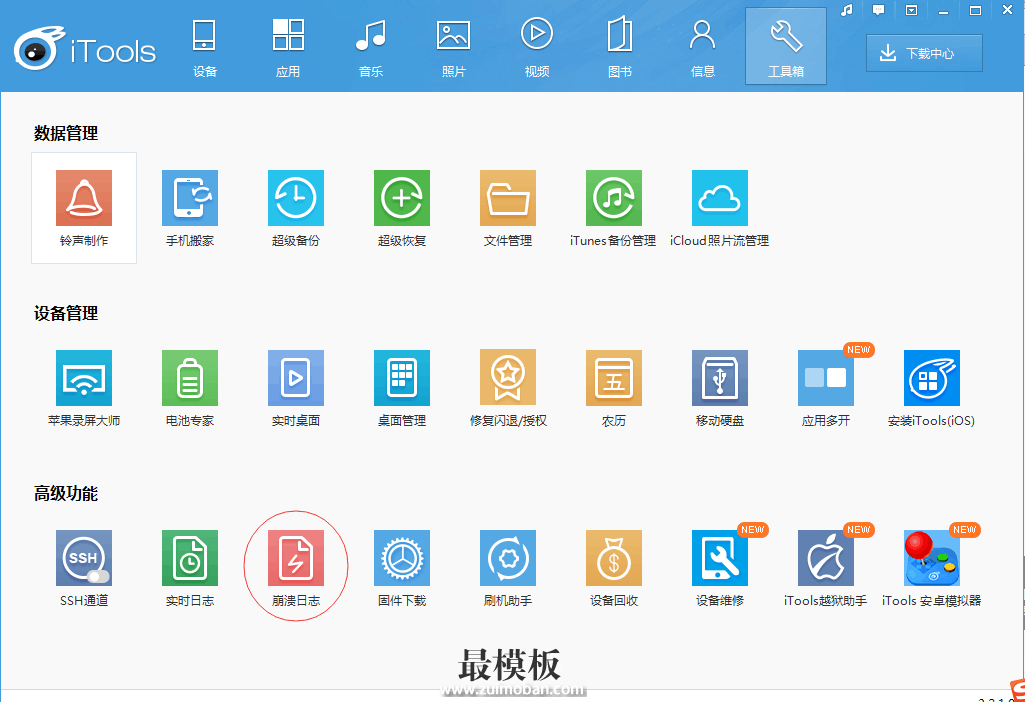Go to the 音乐 music tab
Viewport: 1025px width, 702px height.
371,48
